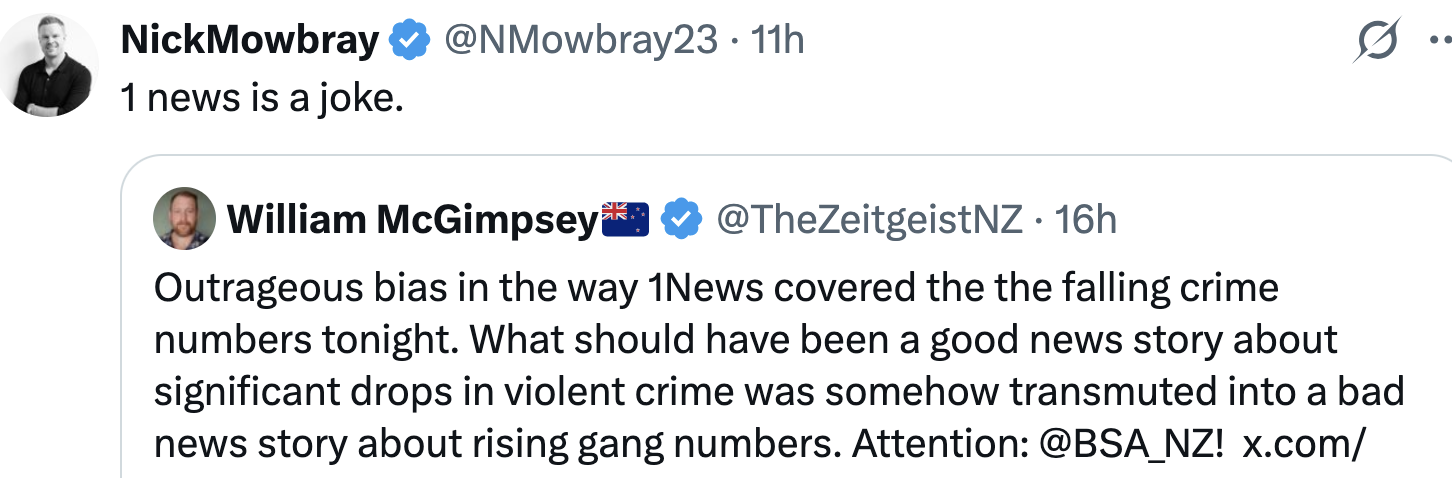The height and width of the screenshot is (478, 1452).
Task: Click William McGimpsey's small avatar
Action: [x=185, y=219]
